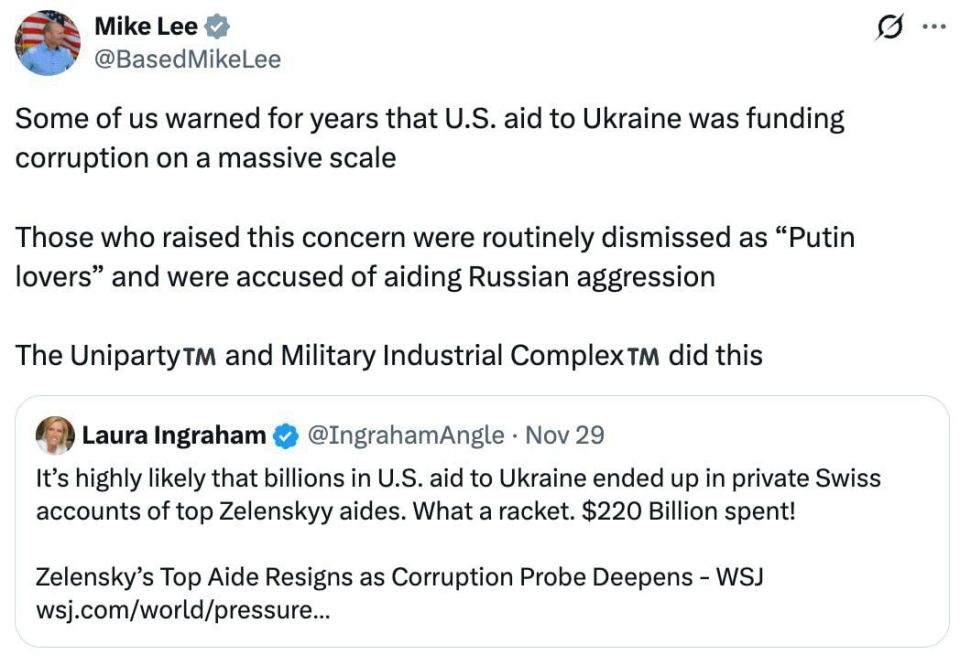Click the corruption warning opening sentence
960x666 pixels.
[x=430, y=117]
